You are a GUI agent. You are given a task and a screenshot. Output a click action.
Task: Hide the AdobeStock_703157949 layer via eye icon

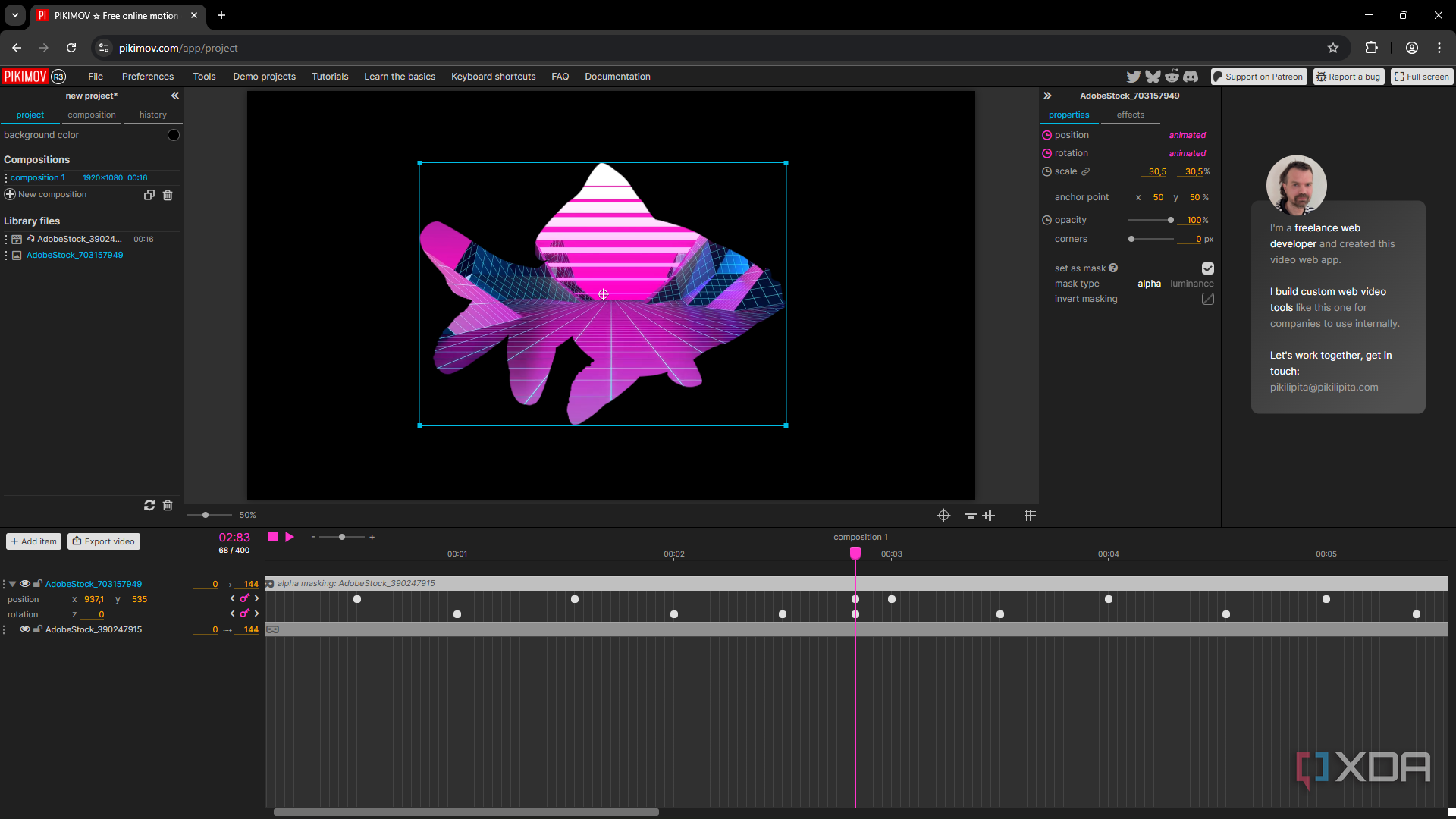[x=25, y=584]
